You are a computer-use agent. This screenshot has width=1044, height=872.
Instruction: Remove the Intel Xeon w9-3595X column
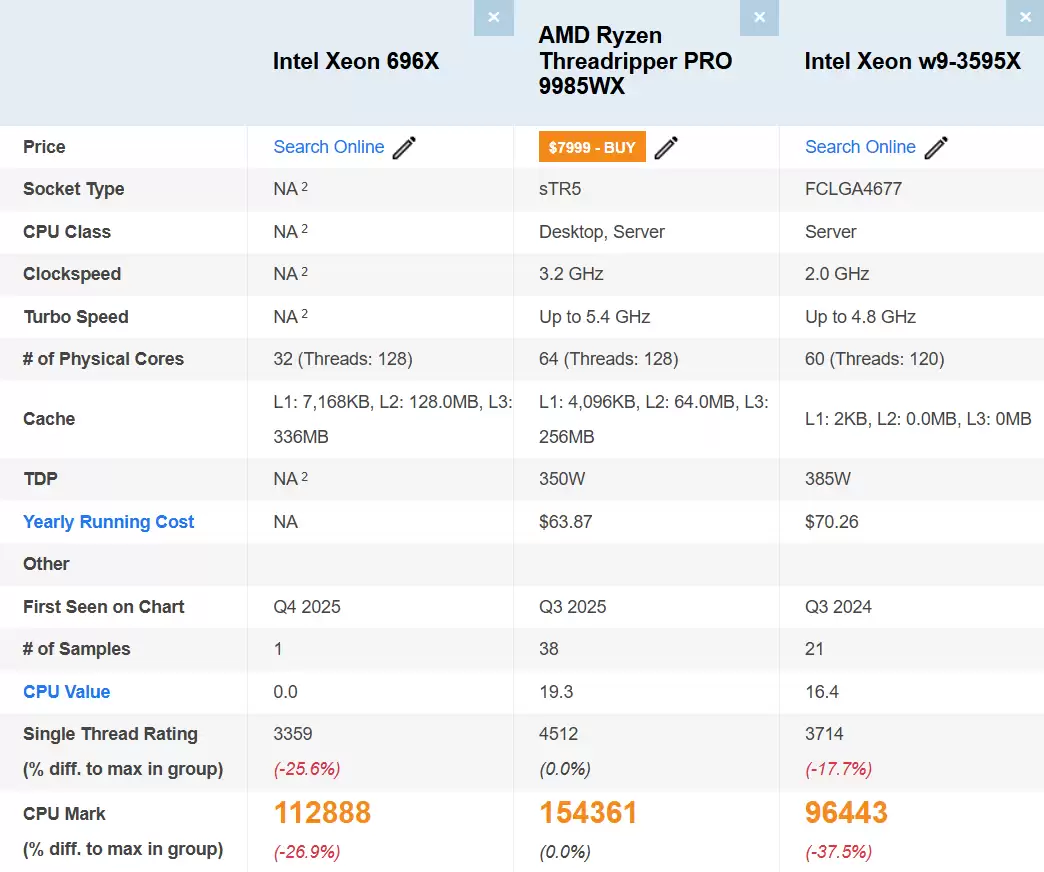(x=1024, y=17)
